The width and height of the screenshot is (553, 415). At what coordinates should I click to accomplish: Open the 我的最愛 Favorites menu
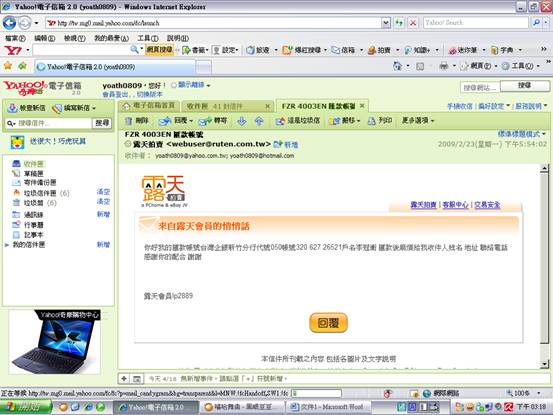tap(111, 38)
